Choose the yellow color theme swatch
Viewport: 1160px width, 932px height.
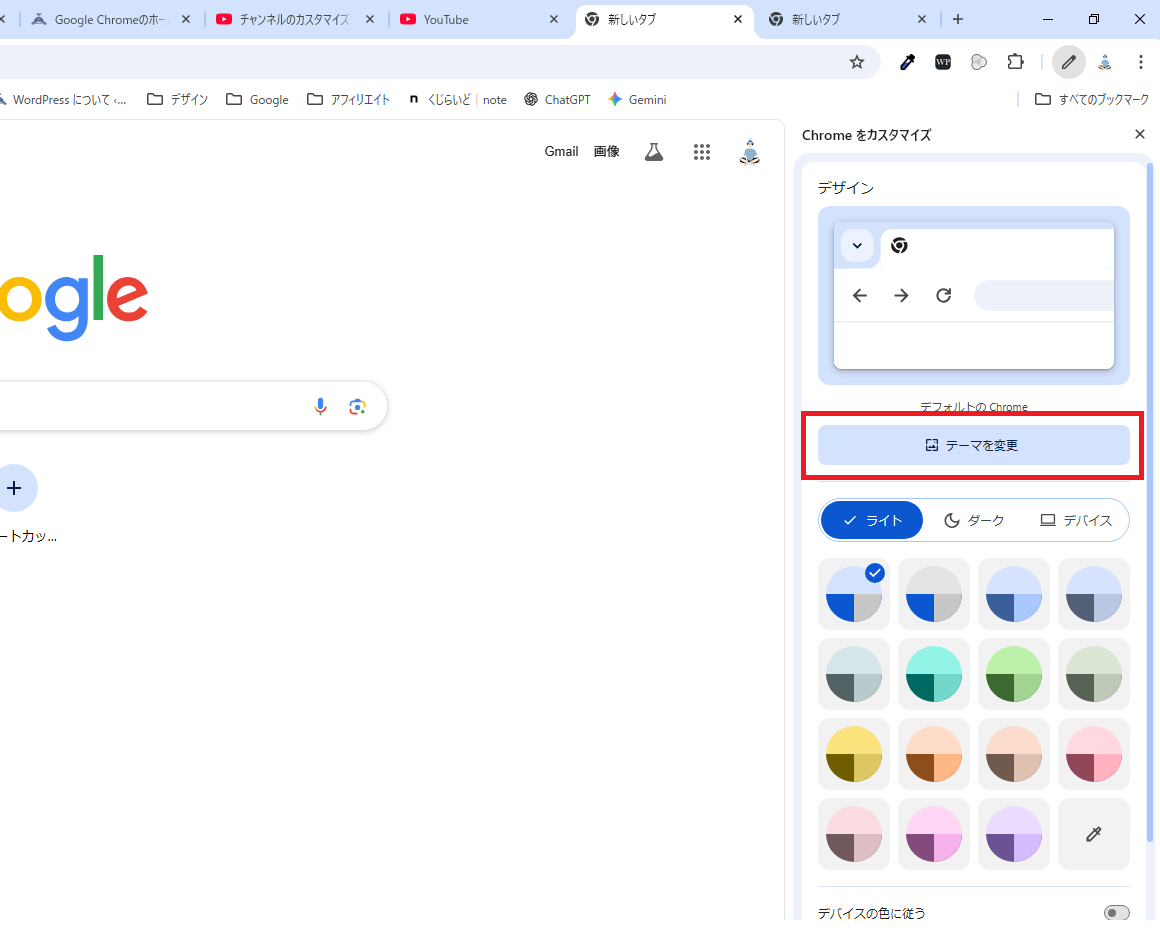854,754
